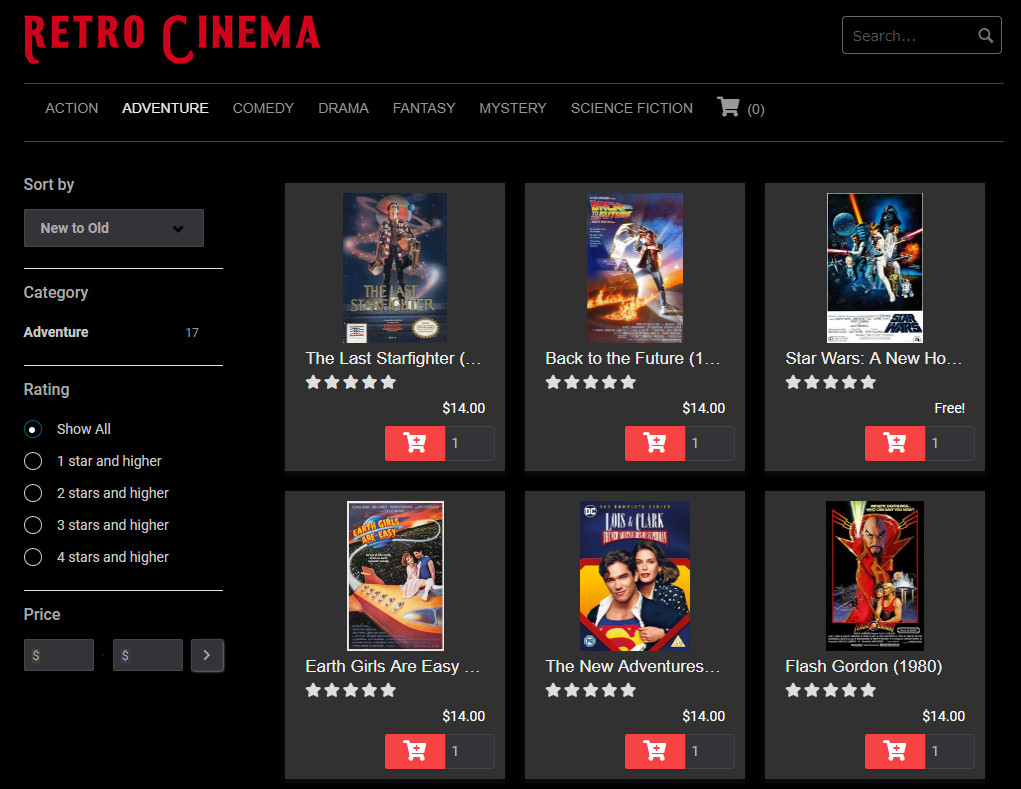The height and width of the screenshot is (789, 1021).
Task: Select 4 stars and higher filter
Action: pos(33,557)
